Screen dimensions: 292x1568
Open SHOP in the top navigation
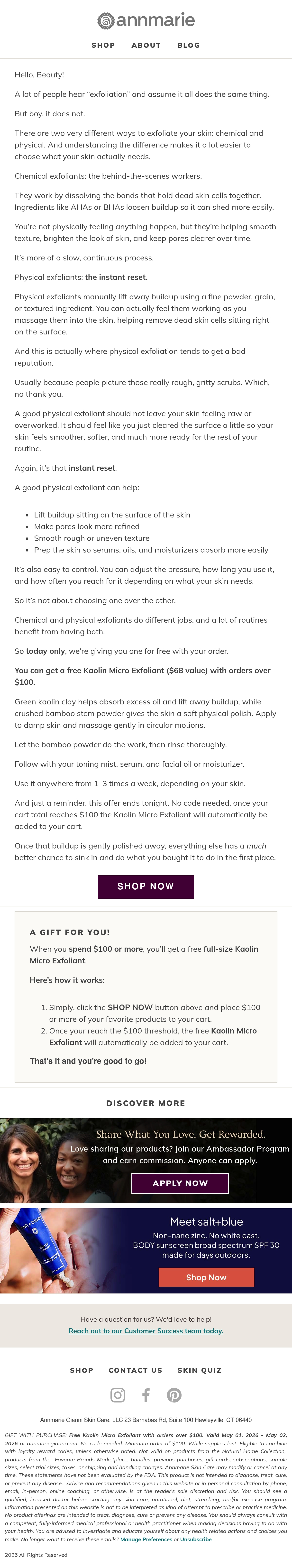click(103, 45)
